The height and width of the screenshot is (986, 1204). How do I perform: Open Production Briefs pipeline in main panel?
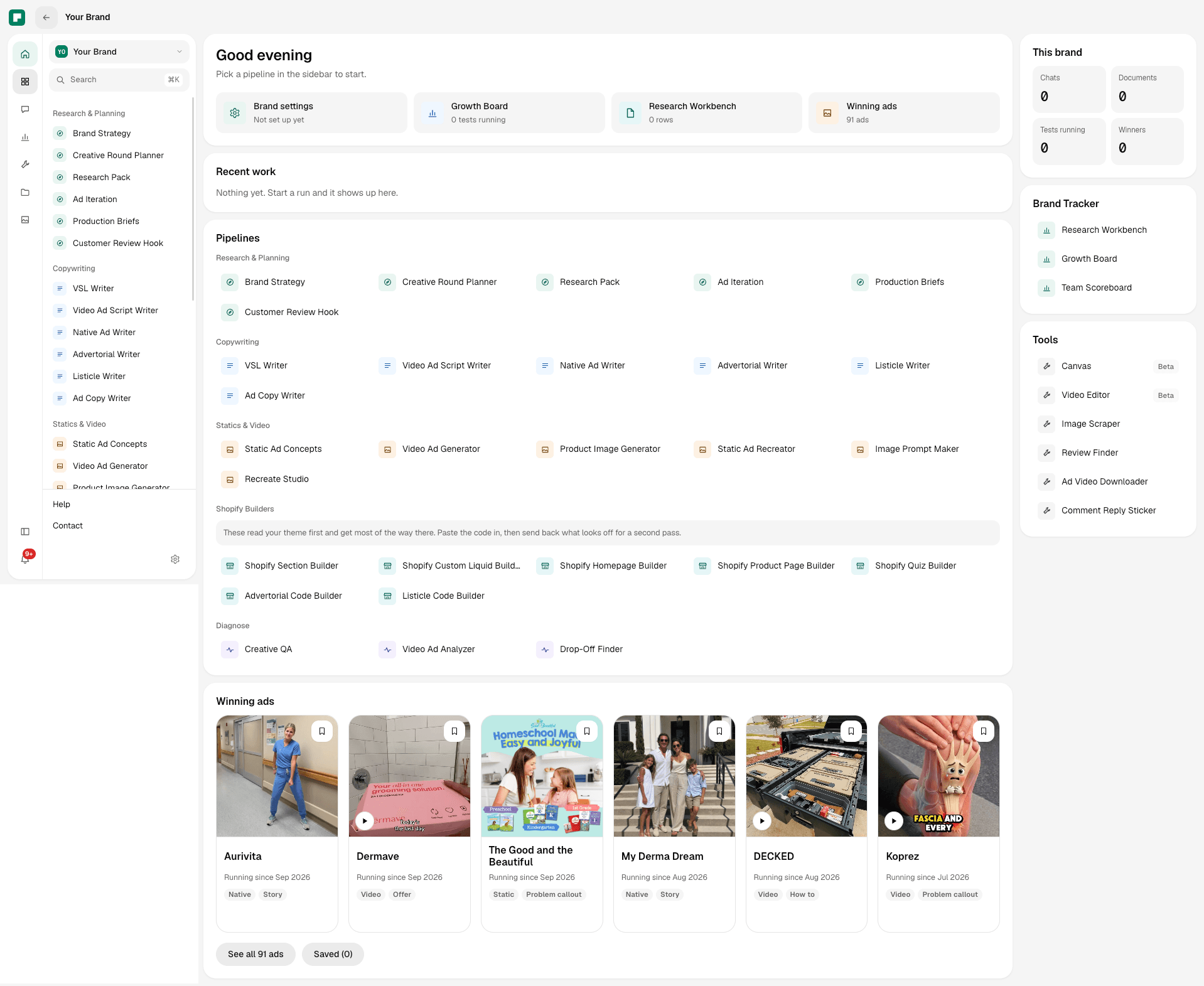click(923, 282)
